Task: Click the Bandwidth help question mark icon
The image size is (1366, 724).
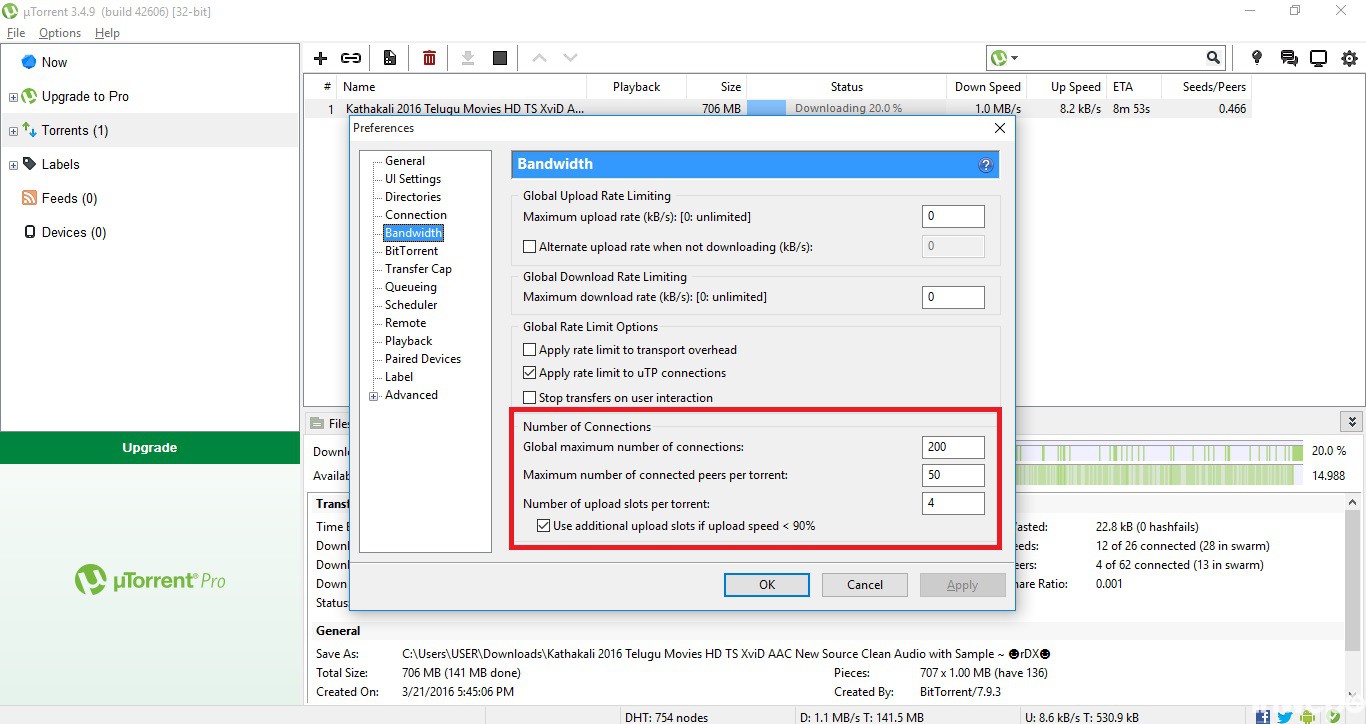Action: coord(985,165)
